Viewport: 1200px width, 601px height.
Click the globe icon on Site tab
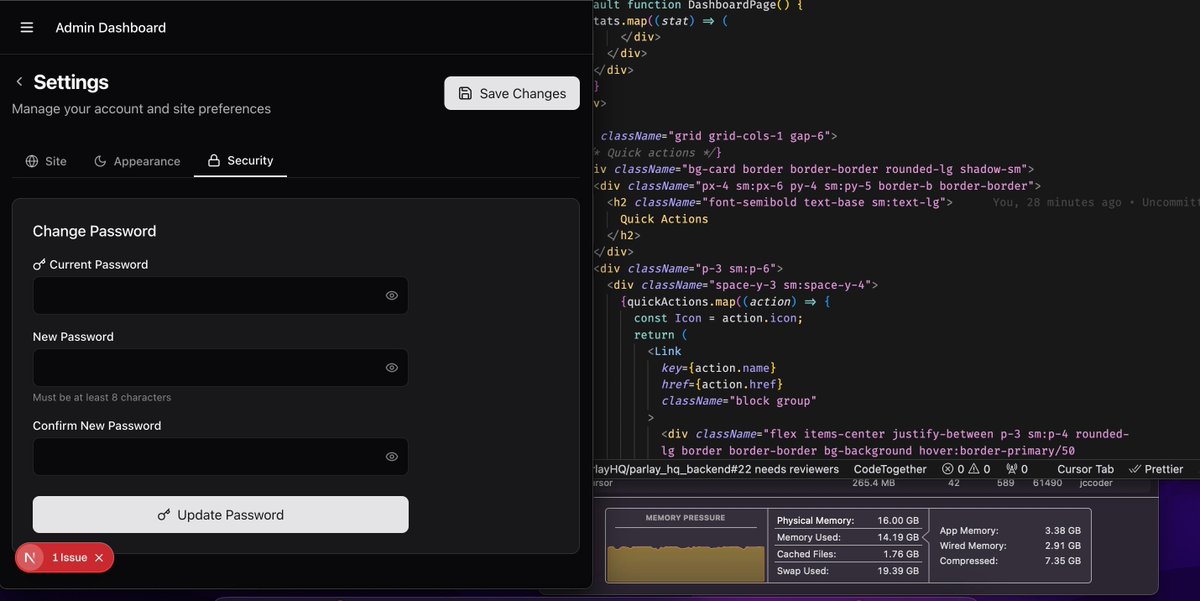tap(32, 161)
